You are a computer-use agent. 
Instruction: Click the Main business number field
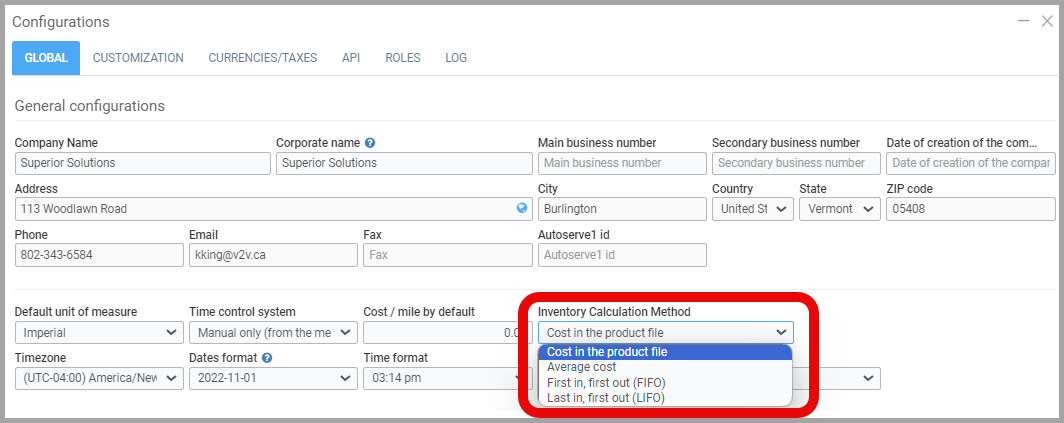620,163
